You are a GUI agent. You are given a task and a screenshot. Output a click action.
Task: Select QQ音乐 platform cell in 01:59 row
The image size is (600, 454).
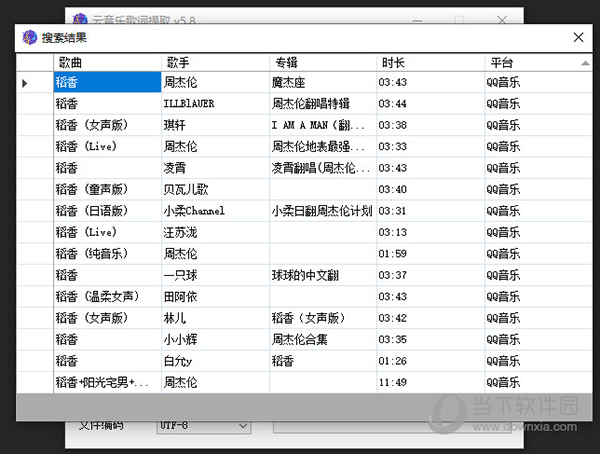[538, 254]
